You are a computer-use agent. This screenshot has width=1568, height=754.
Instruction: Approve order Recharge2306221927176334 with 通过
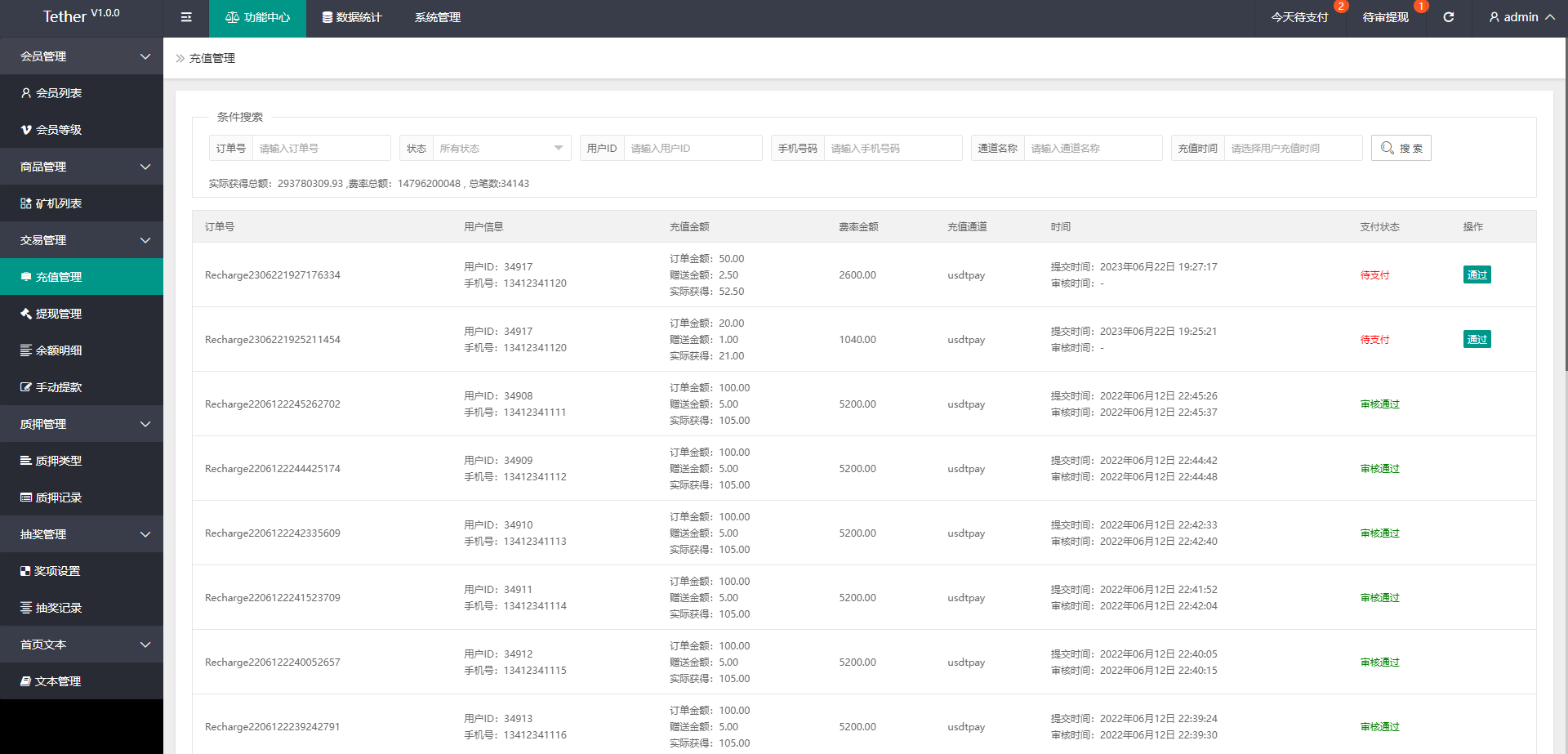point(1477,274)
